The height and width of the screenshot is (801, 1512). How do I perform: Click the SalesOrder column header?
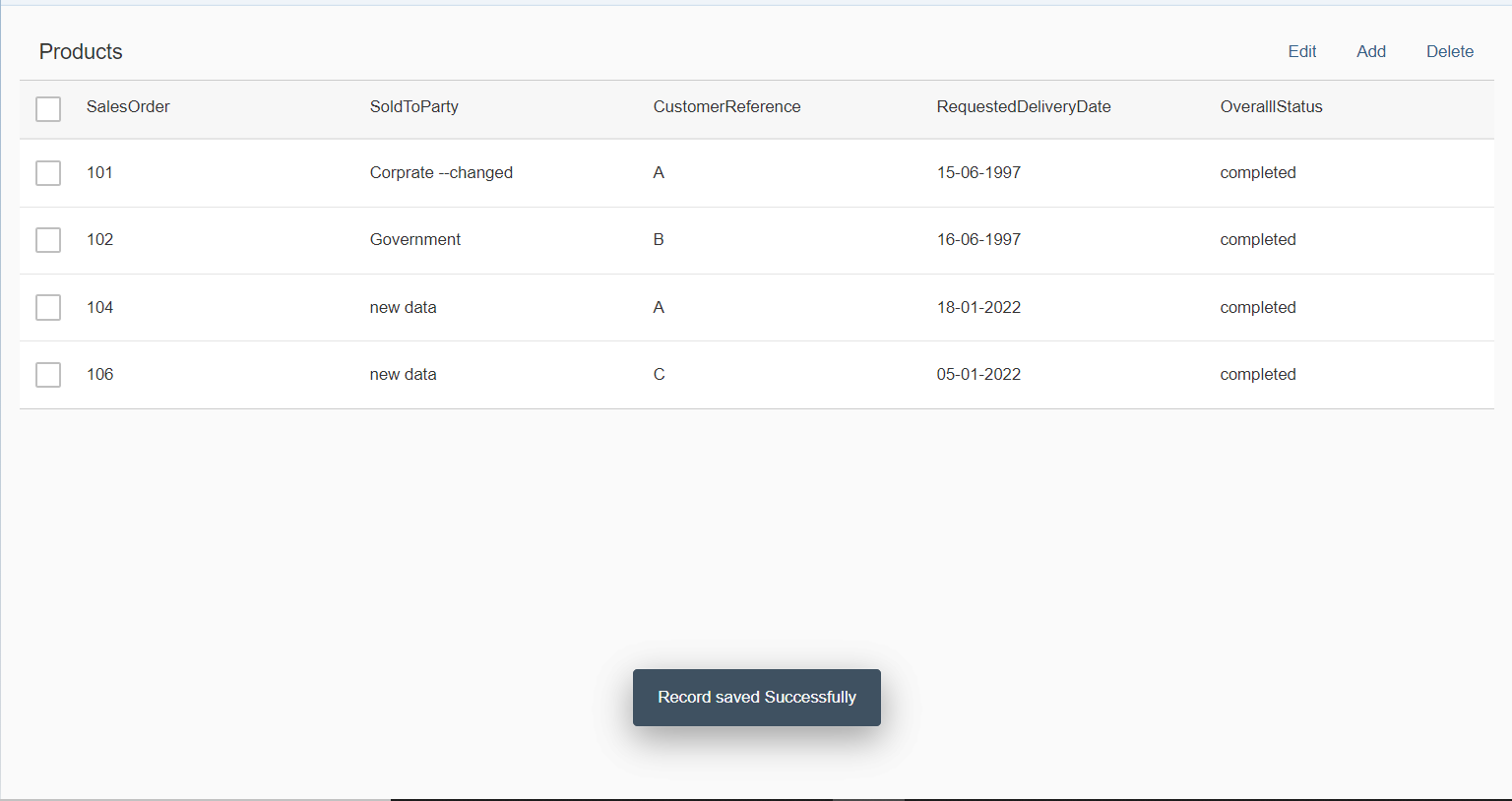point(128,106)
